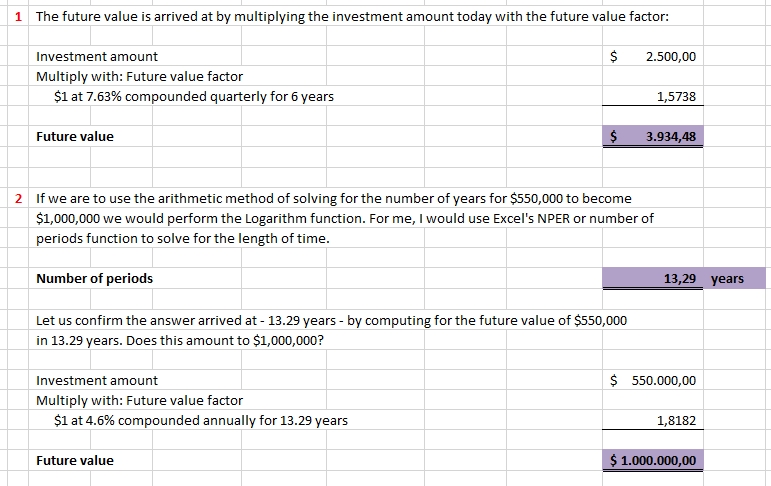Click the bold 'Future value' label next to 1.000.000,00
The image size is (771, 486).
(75, 460)
